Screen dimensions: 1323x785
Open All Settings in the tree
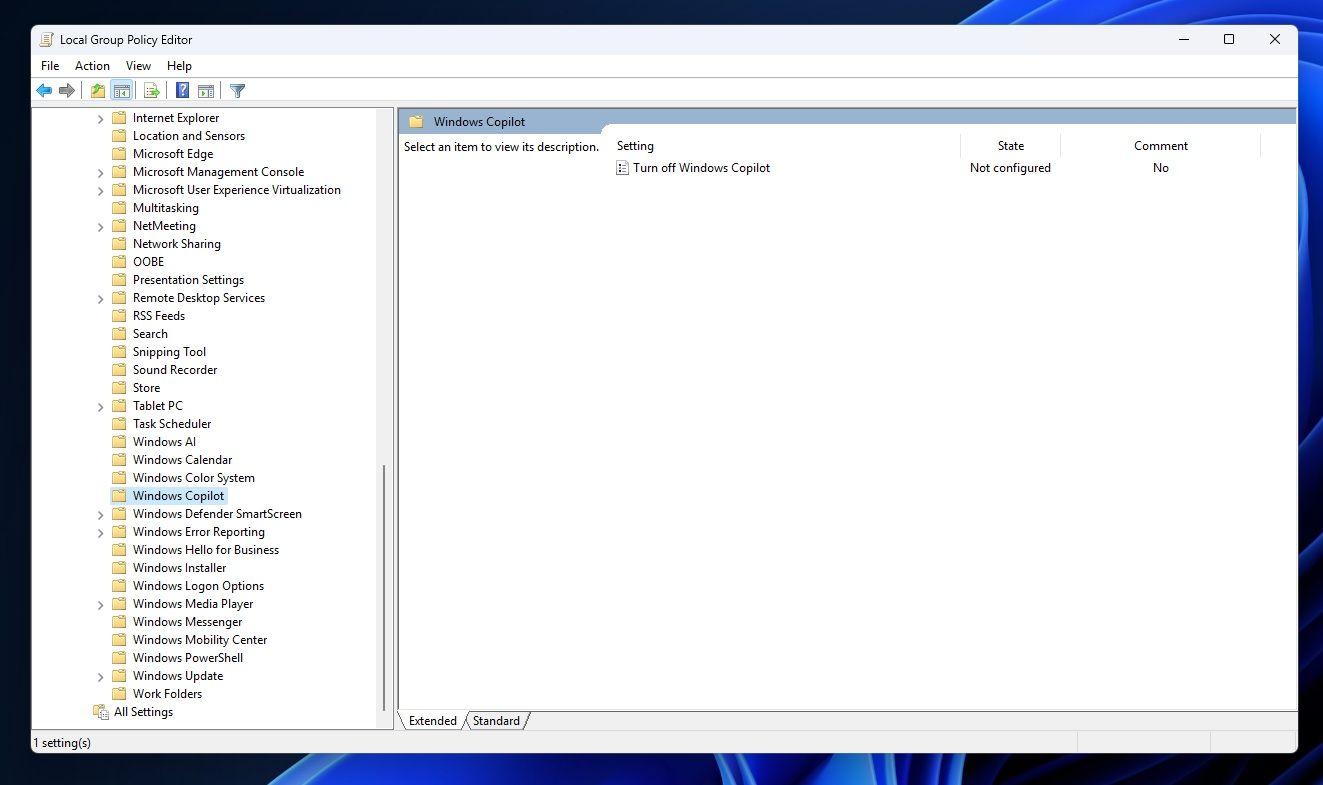(x=143, y=711)
